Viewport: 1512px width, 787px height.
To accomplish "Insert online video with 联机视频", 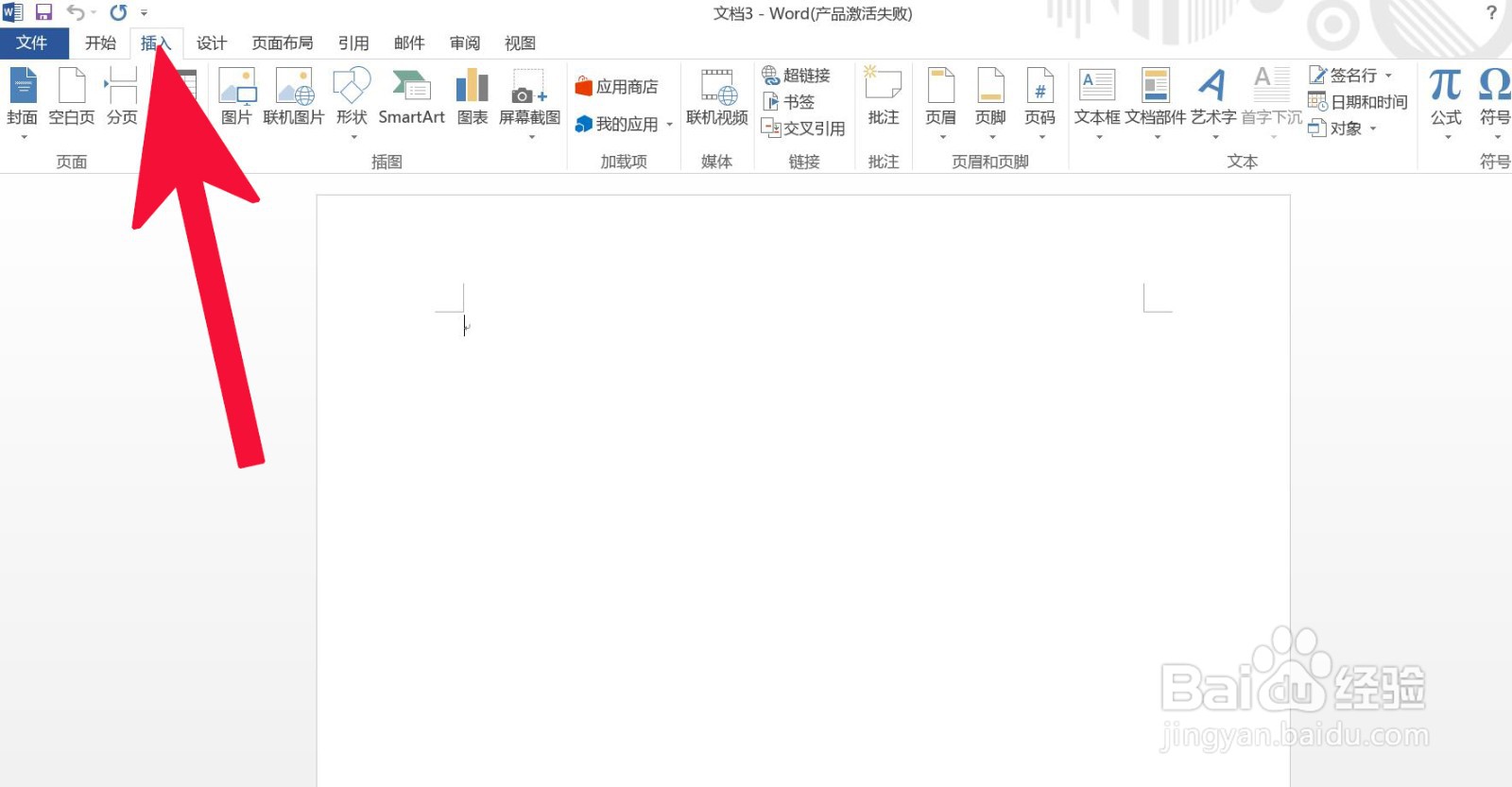I will (717, 95).
